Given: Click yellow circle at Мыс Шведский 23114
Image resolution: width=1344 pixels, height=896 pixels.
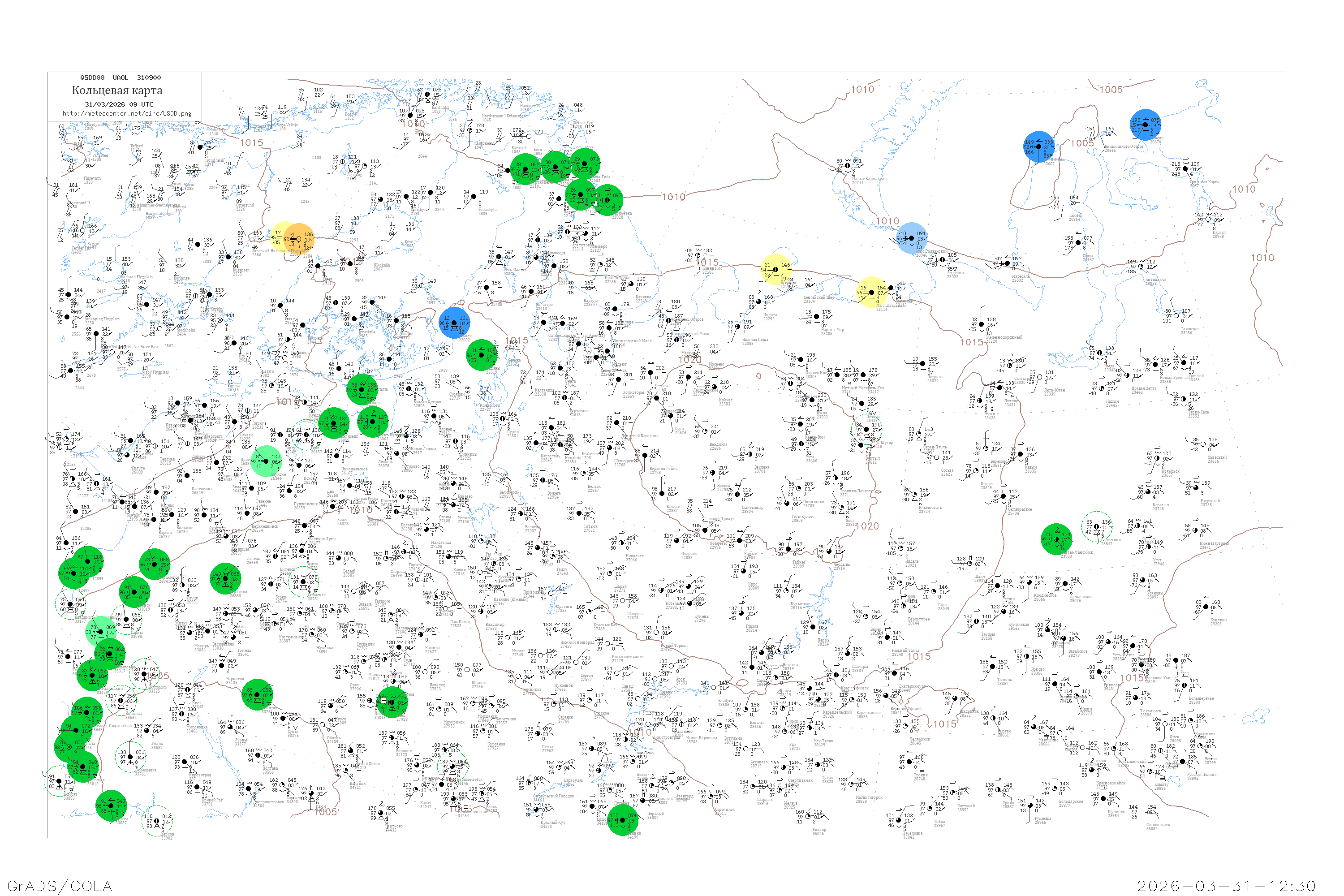Looking at the screenshot, I should 872,292.
